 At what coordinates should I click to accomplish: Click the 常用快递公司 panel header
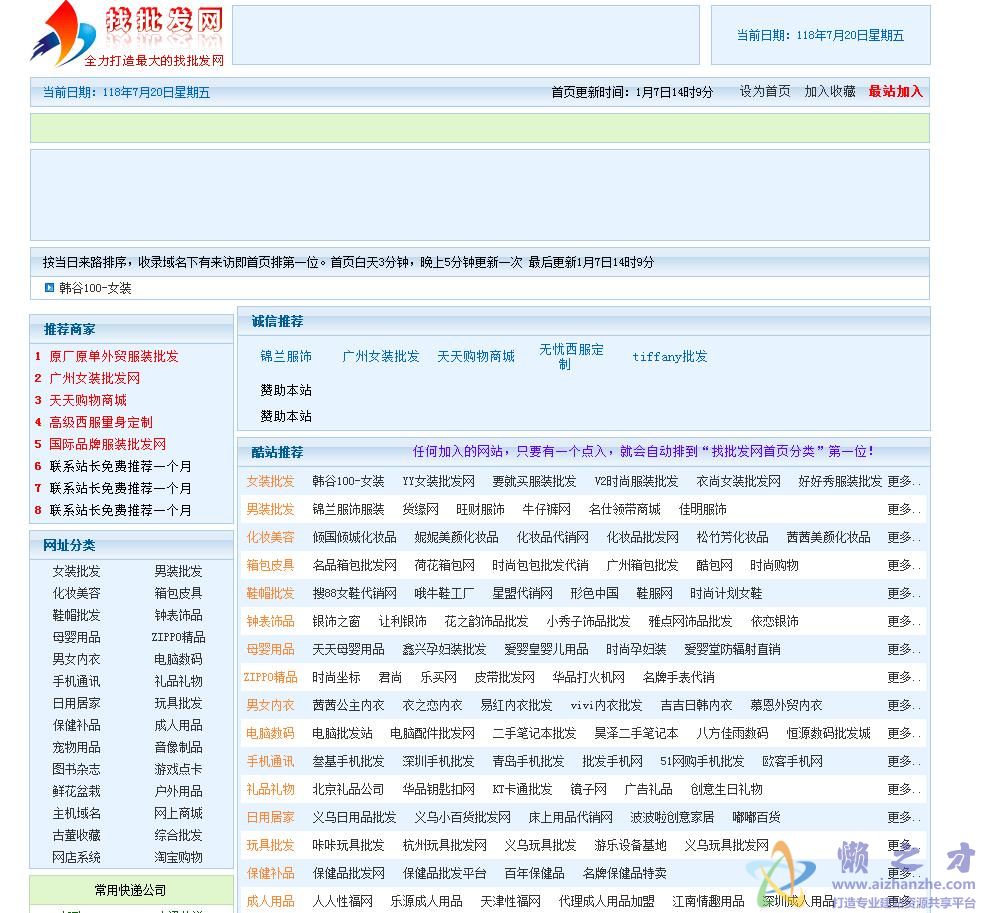tap(130, 890)
